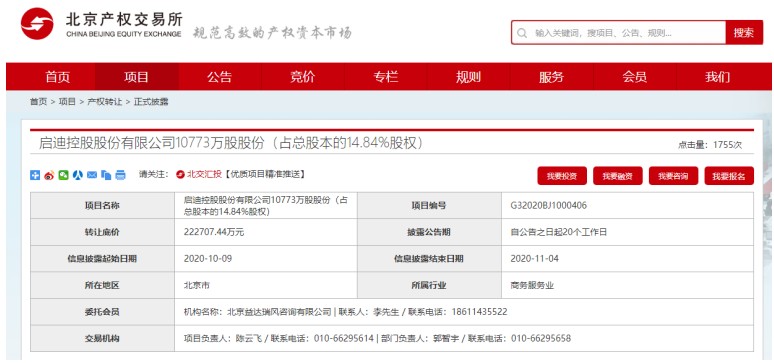Viewport: 774px width, 363px height.
Task: Click transfer price 222707.44万元
Action: (214, 232)
